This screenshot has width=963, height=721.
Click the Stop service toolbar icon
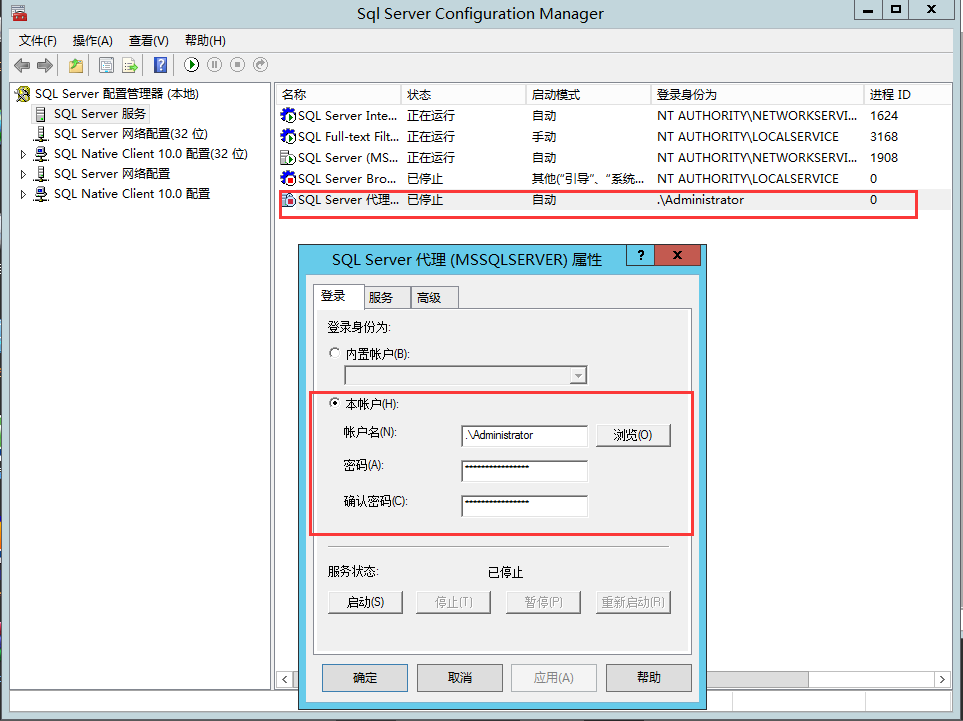click(x=236, y=65)
